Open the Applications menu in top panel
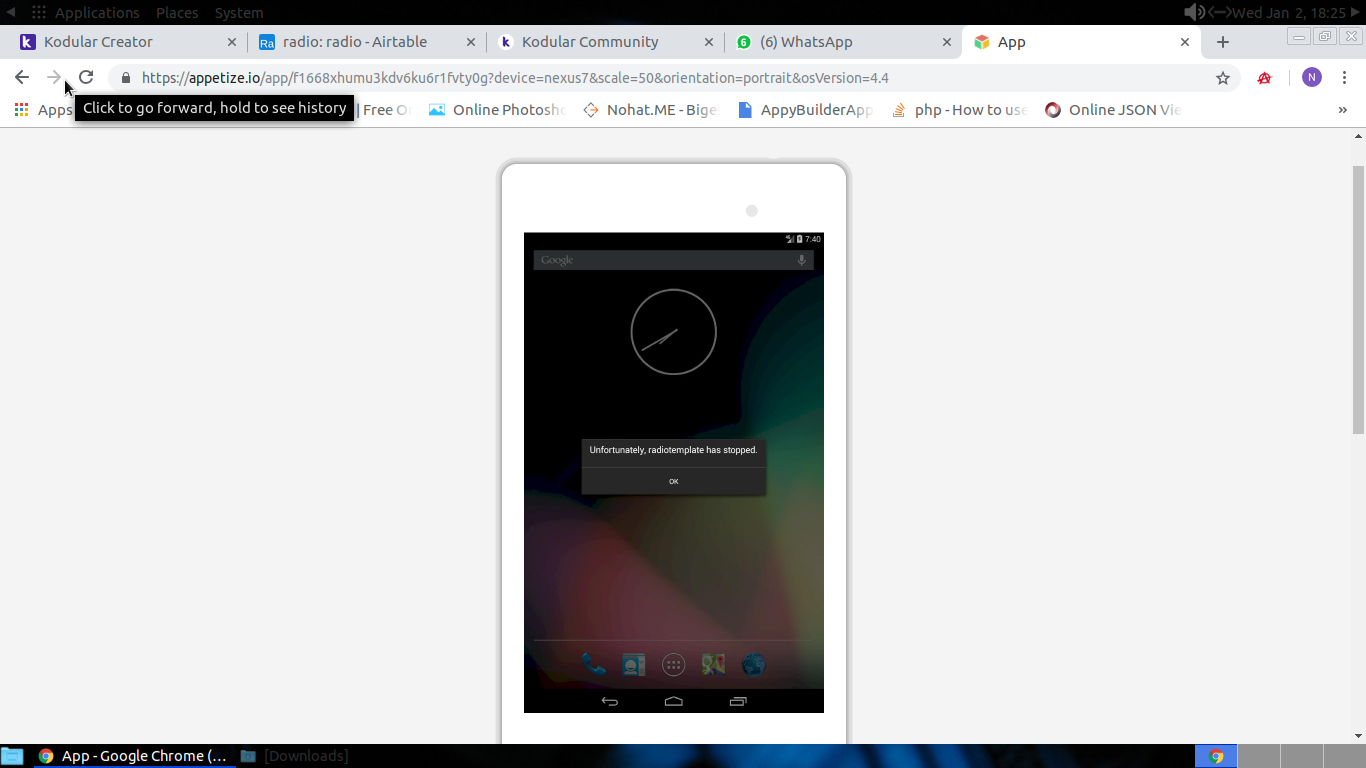The image size is (1366, 768). 97,13
